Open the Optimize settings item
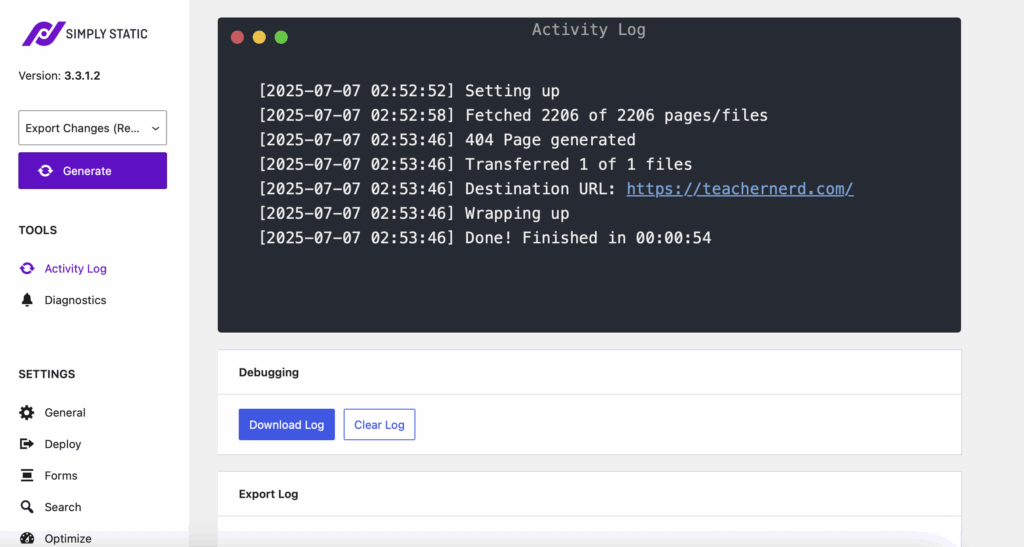Image resolution: width=1024 pixels, height=547 pixels. click(x=68, y=539)
